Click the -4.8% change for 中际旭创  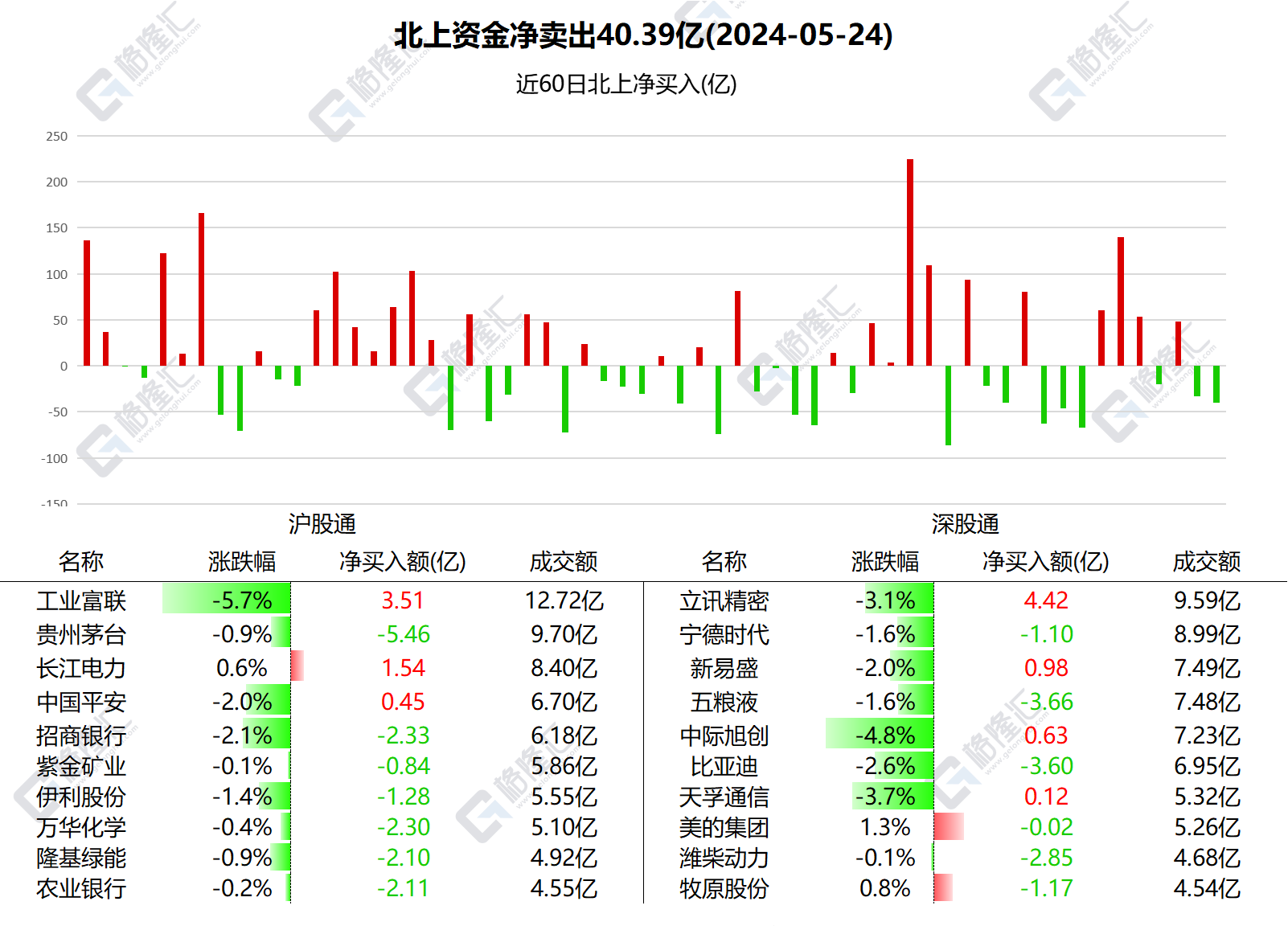(885, 735)
